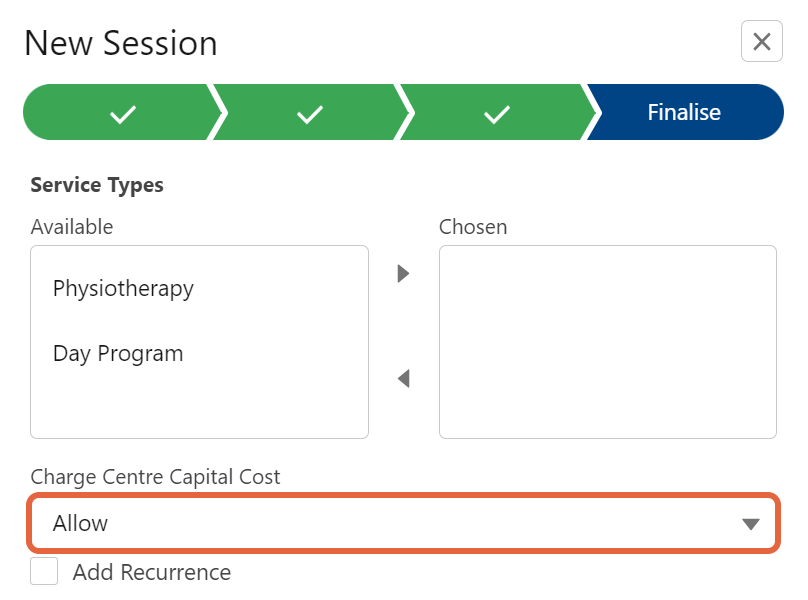Go to the Finalise step
Image resolution: width=808 pixels, height=600 pixels.
click(684, 112)
